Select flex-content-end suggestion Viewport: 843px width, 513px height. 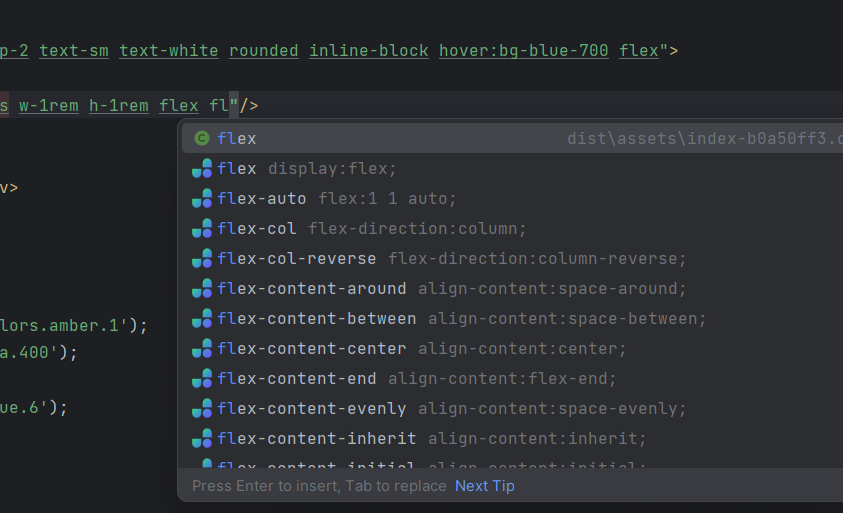click(512, 379)
